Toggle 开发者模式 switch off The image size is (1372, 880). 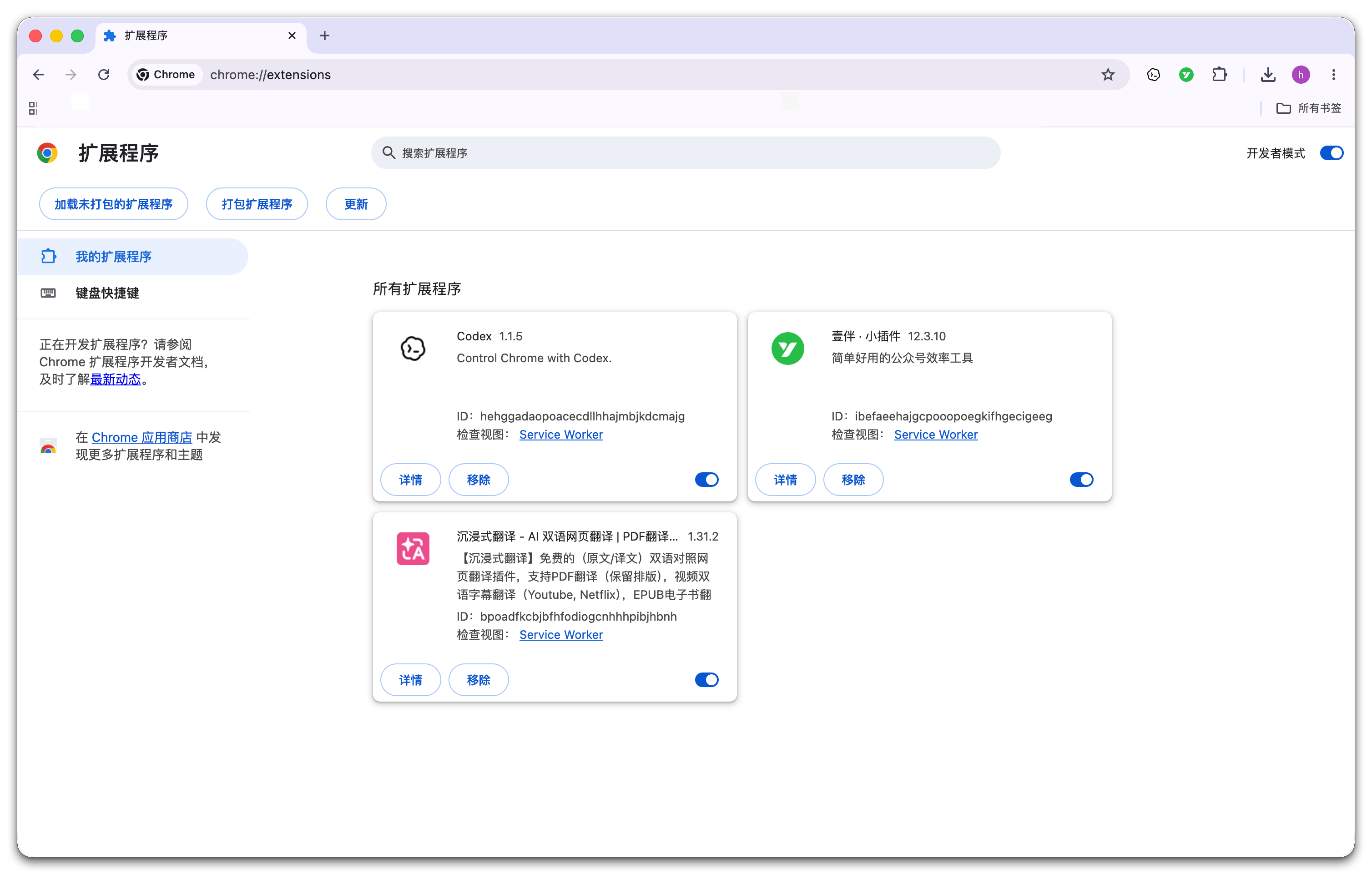(1331, 153)
